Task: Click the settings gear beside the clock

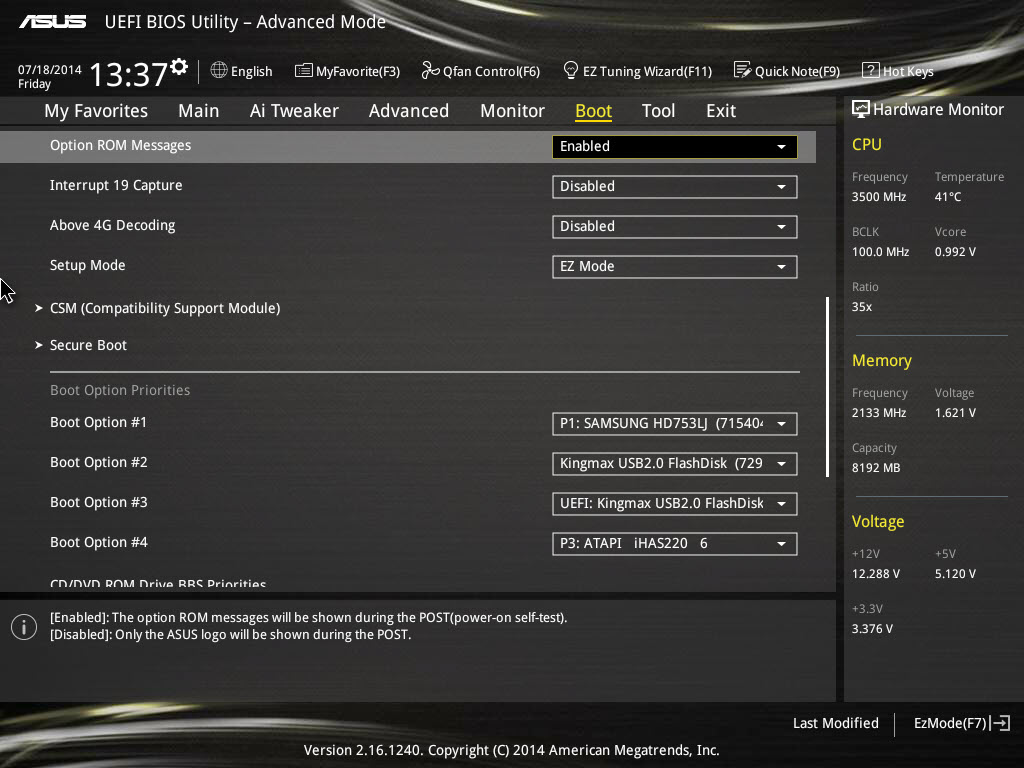Action: click(179, 66)
